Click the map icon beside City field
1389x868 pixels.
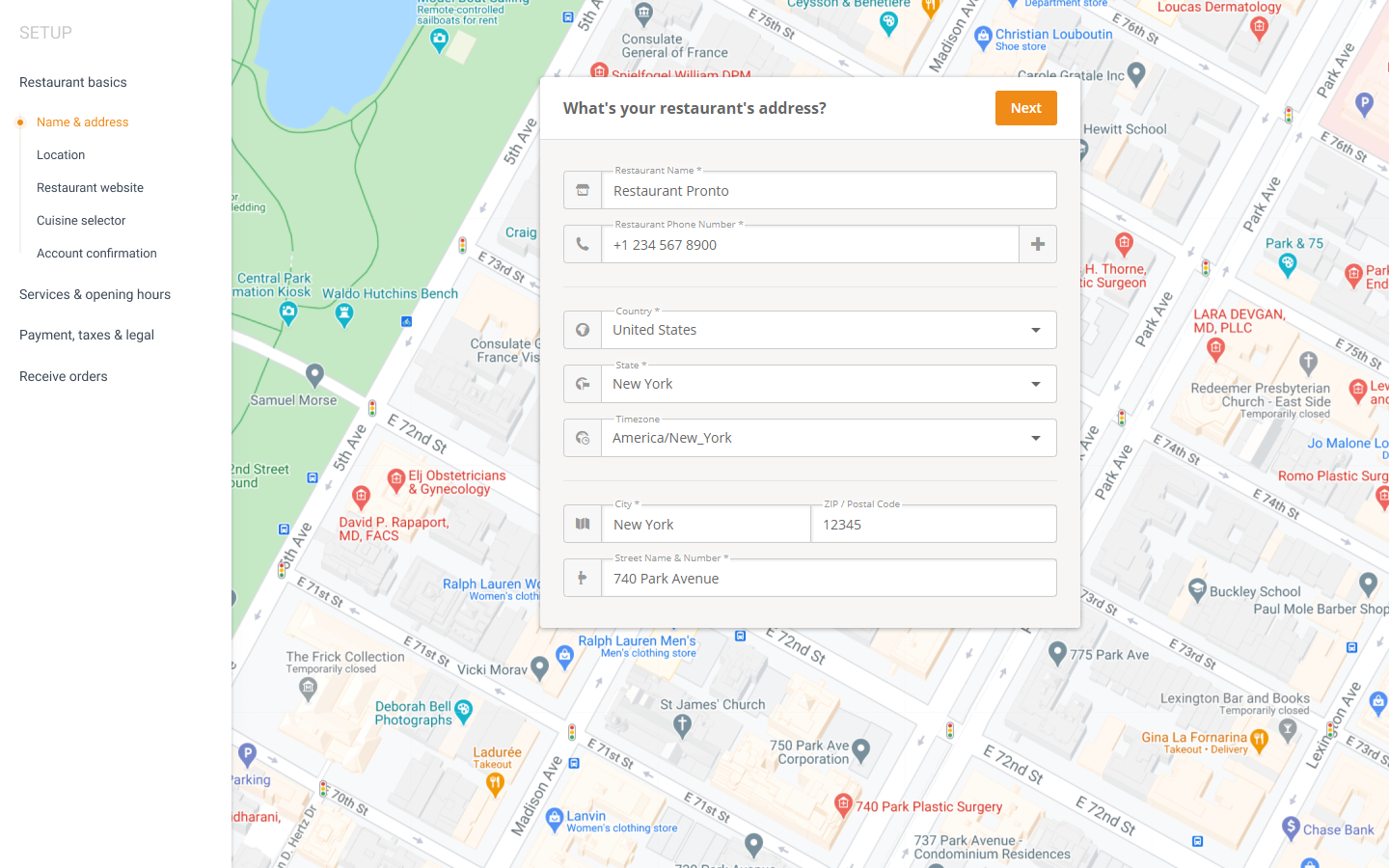(583, 524)
